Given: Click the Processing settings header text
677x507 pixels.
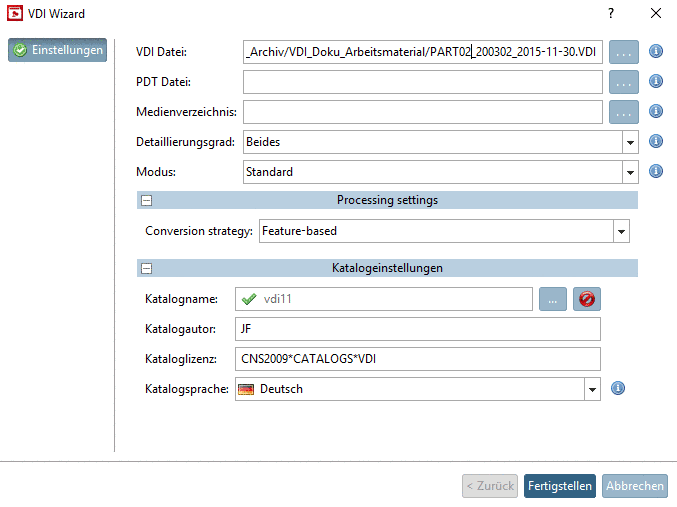Looking at the screenshot, I should (x=387, y=200).
